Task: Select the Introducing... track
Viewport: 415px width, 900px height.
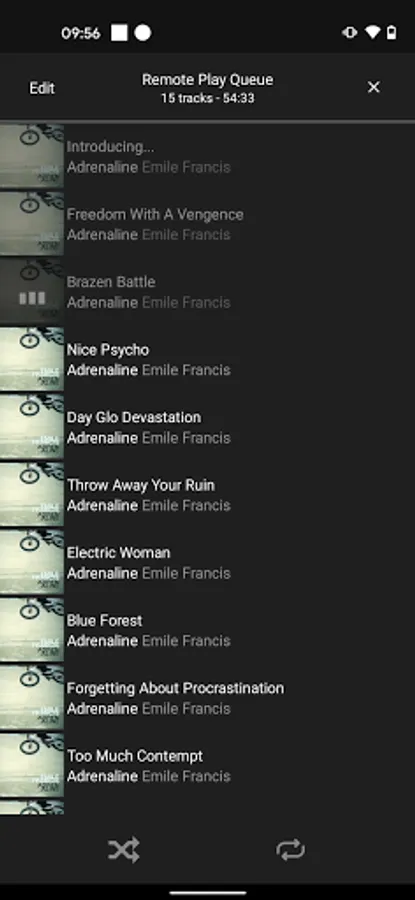Action: pyautogui.click(x=207, y=157)
